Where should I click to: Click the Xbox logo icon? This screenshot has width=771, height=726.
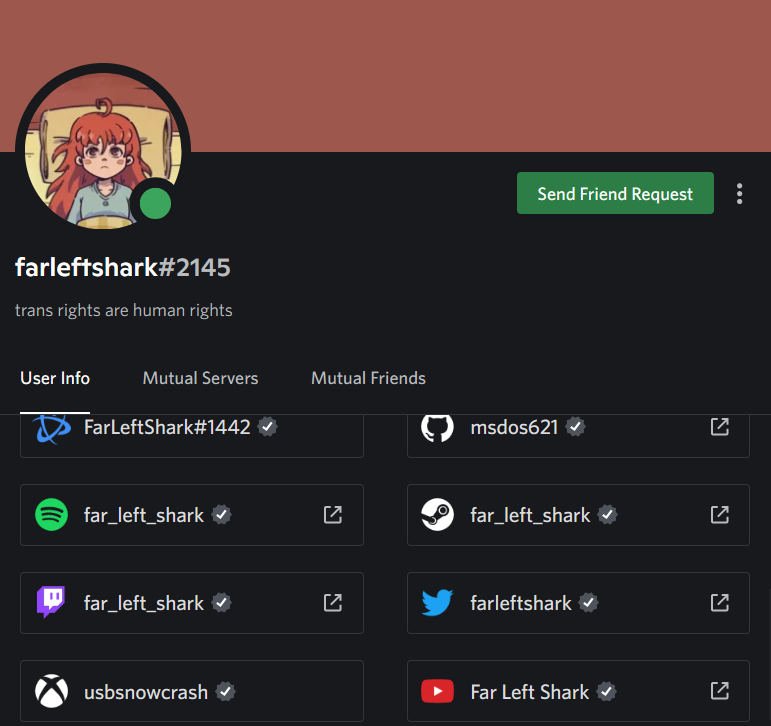(52, 691)
